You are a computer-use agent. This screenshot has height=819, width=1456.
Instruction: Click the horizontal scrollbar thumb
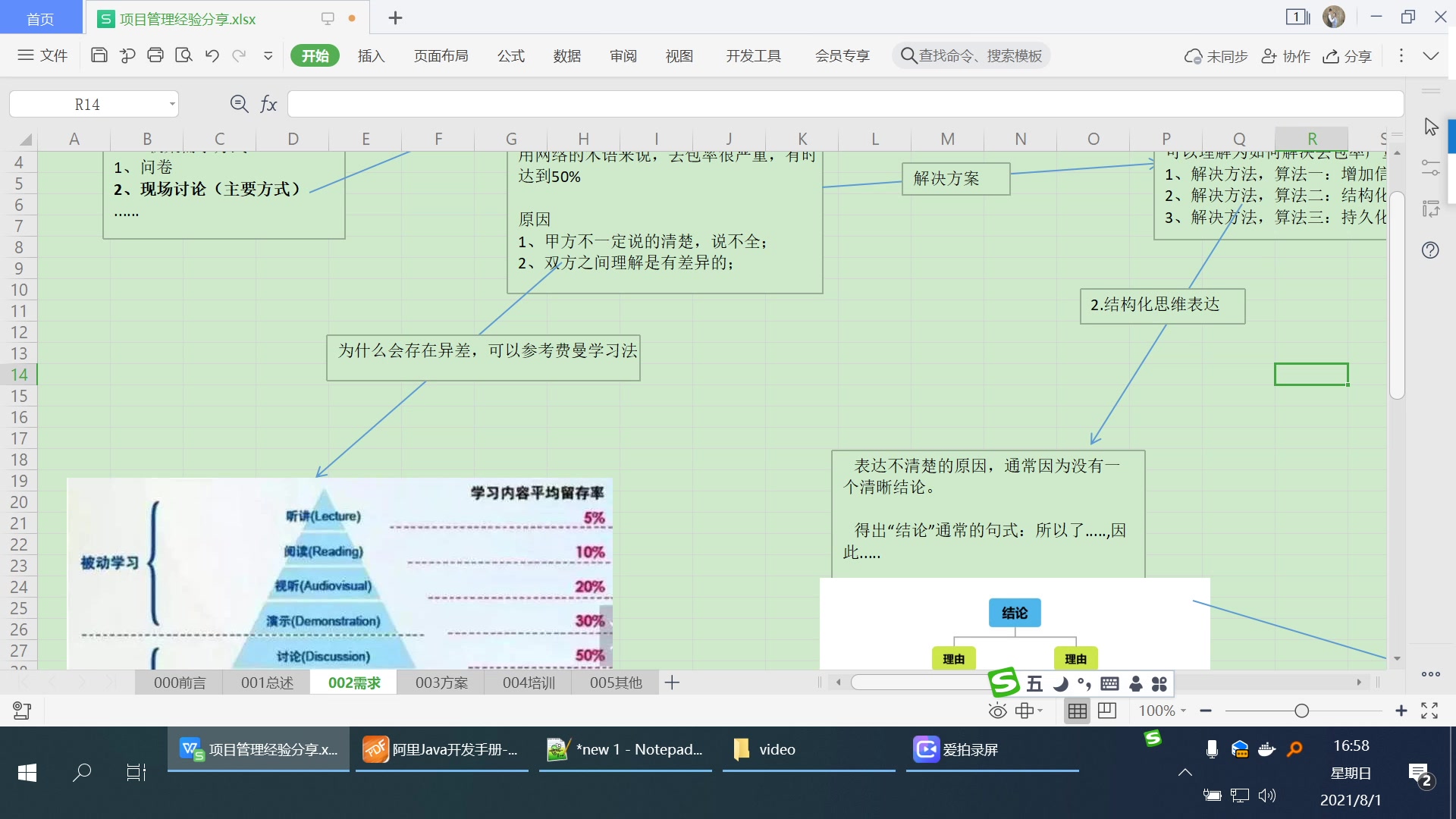921,682
